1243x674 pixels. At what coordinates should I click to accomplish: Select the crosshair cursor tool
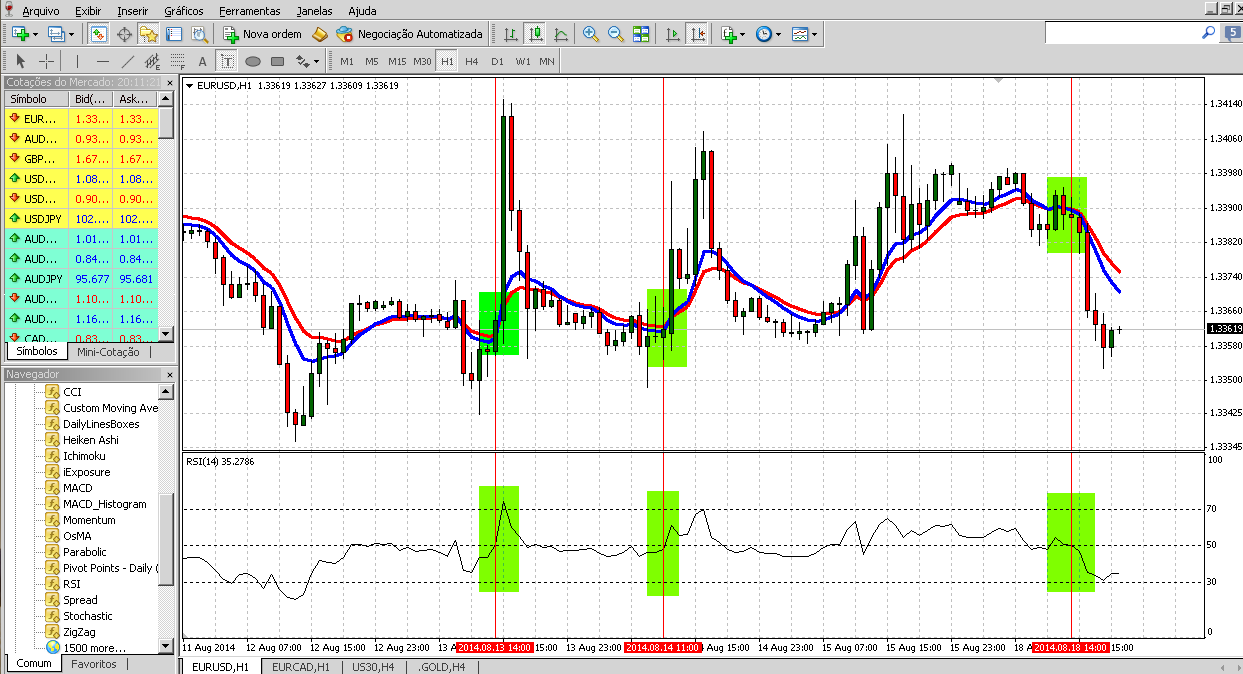point(46,61)
